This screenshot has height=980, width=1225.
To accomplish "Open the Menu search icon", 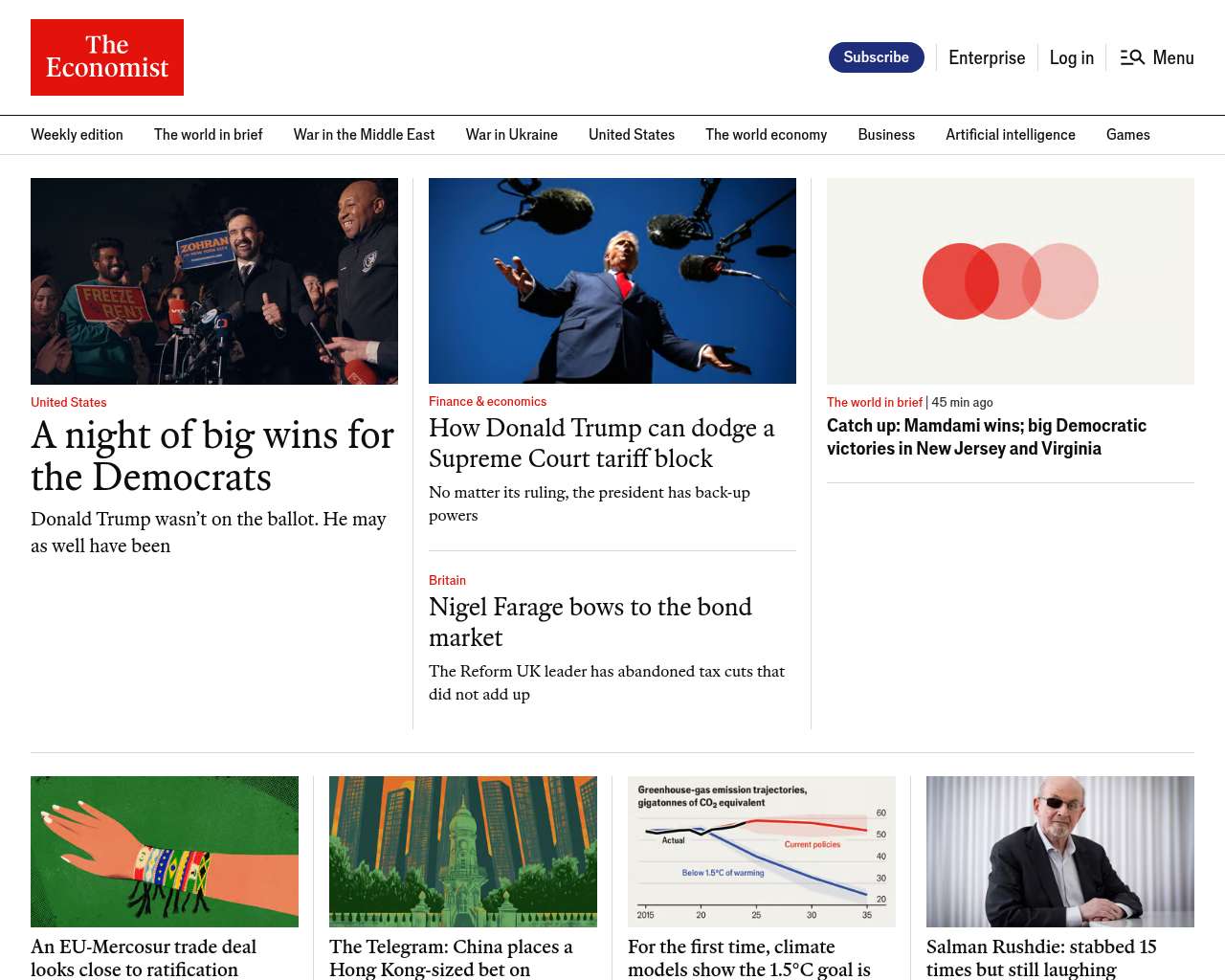I will click(x=1132, y=57).
